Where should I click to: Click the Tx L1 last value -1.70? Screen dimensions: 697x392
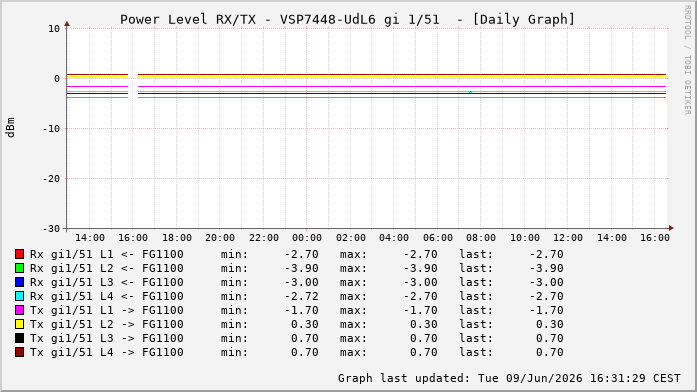coord(546,310)
